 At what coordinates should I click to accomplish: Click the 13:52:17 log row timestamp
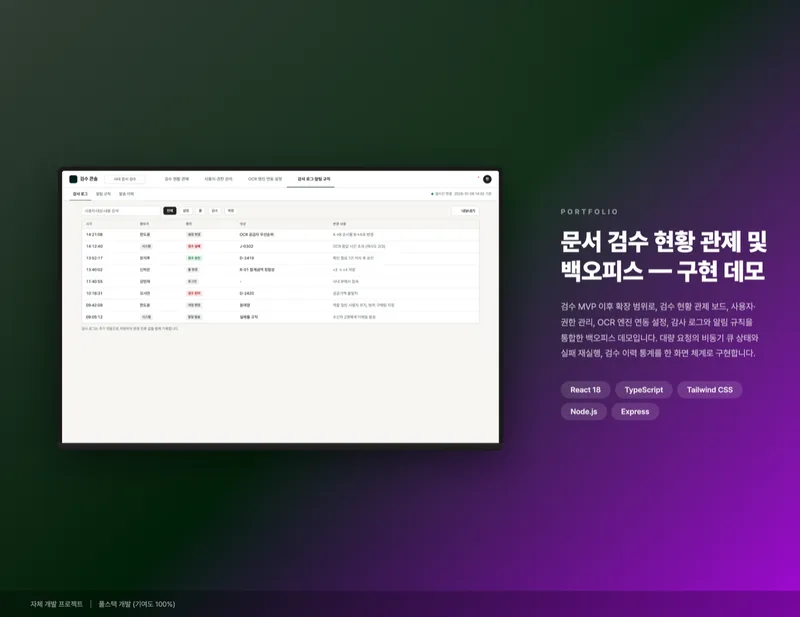[94, 258]
